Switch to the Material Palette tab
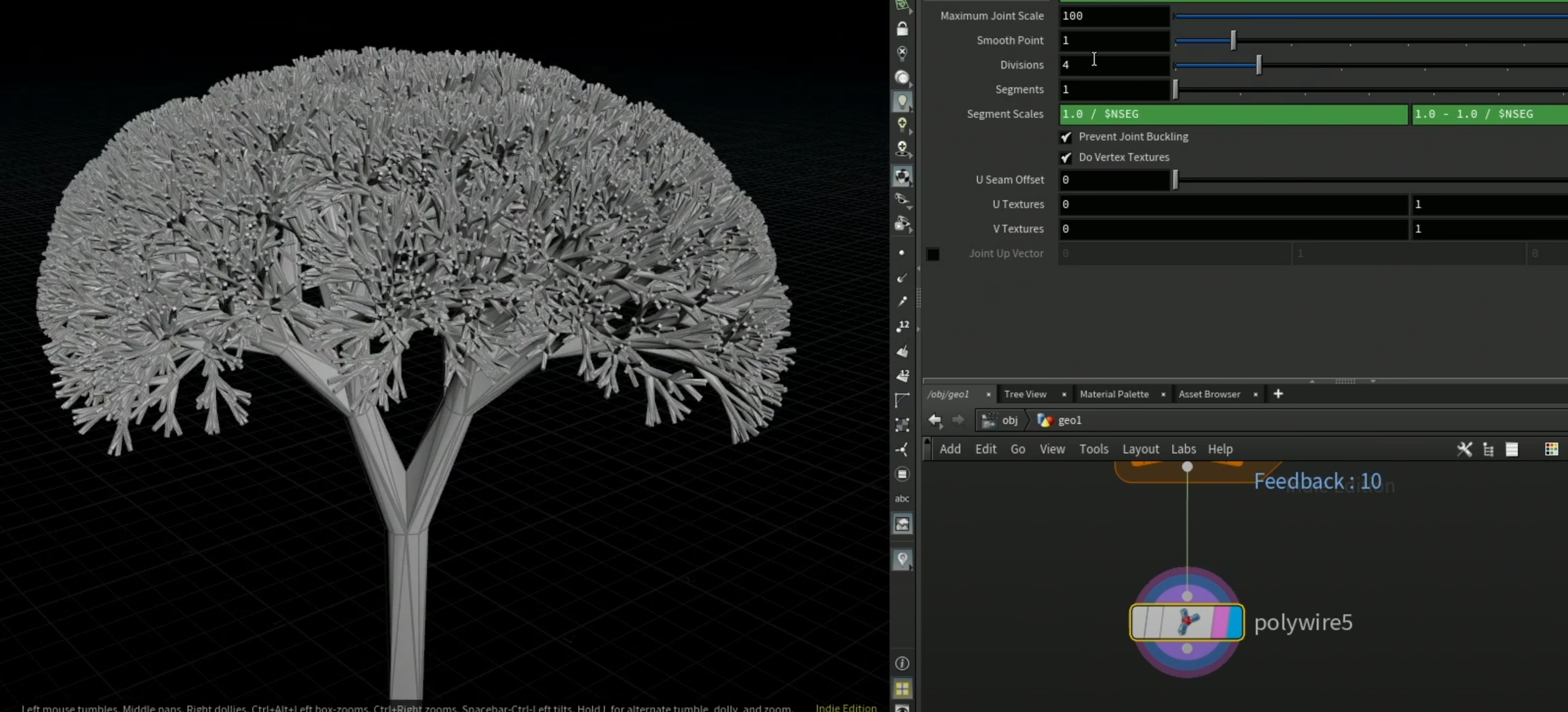The image size is (1568, 712). click(x=1114, y=395)
